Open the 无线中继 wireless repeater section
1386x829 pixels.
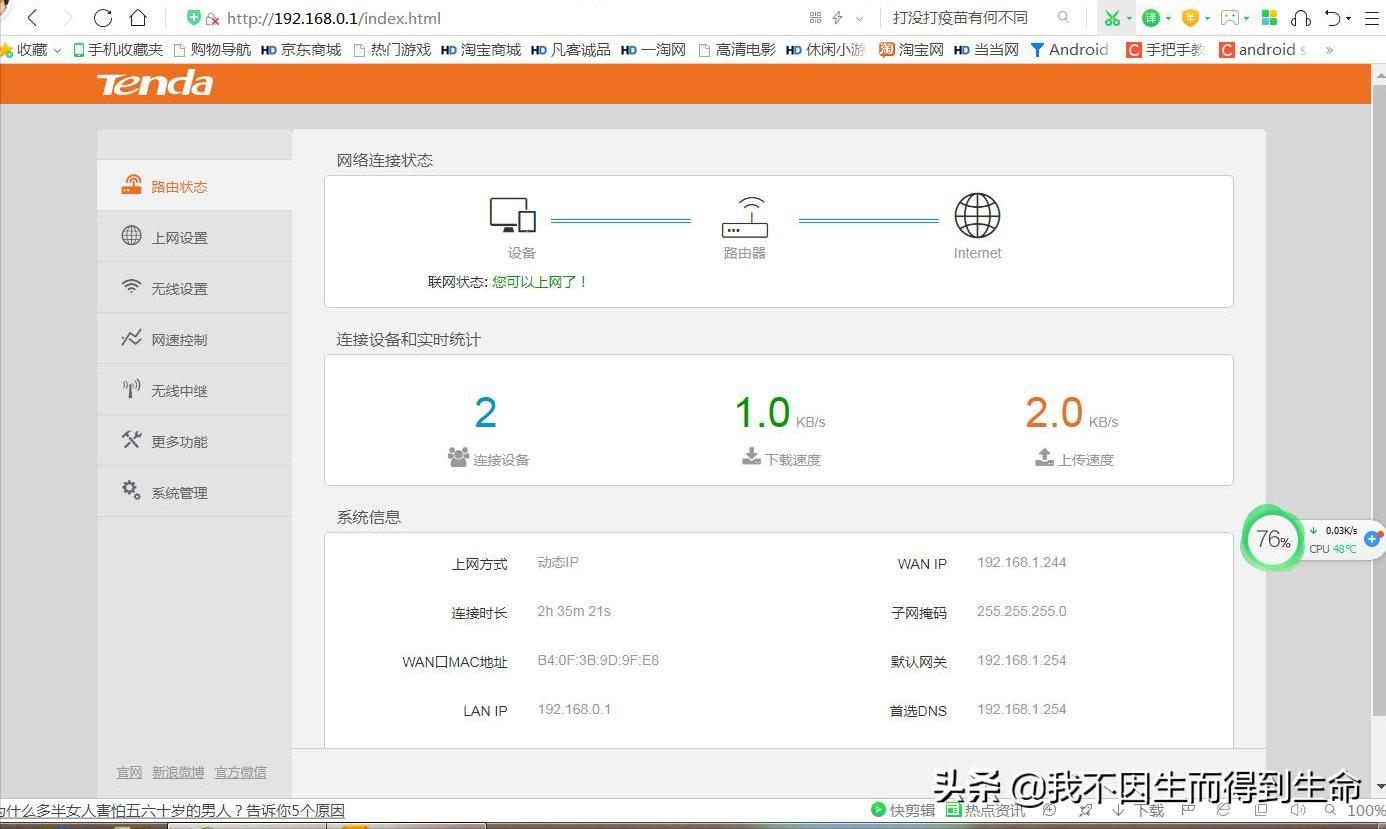pos(180,390)
